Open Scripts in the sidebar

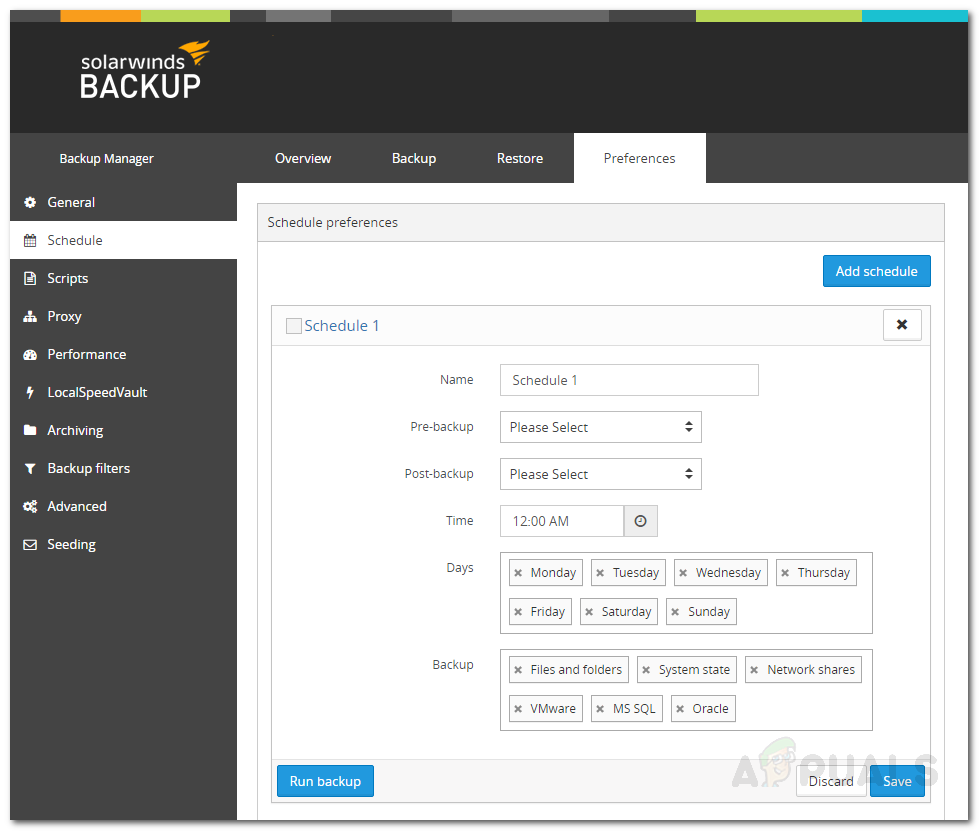(123, 278)
